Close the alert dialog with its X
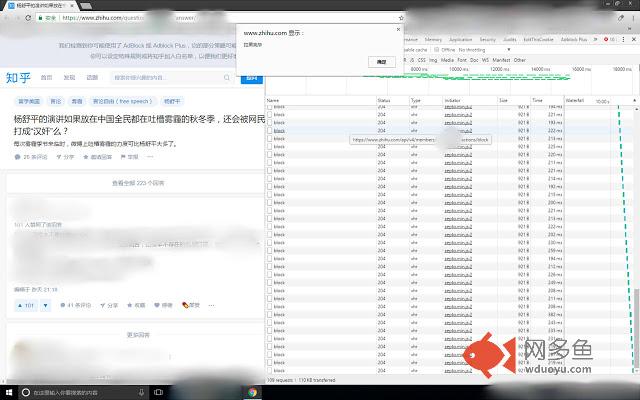640x400 pixels. click(398, 29)
